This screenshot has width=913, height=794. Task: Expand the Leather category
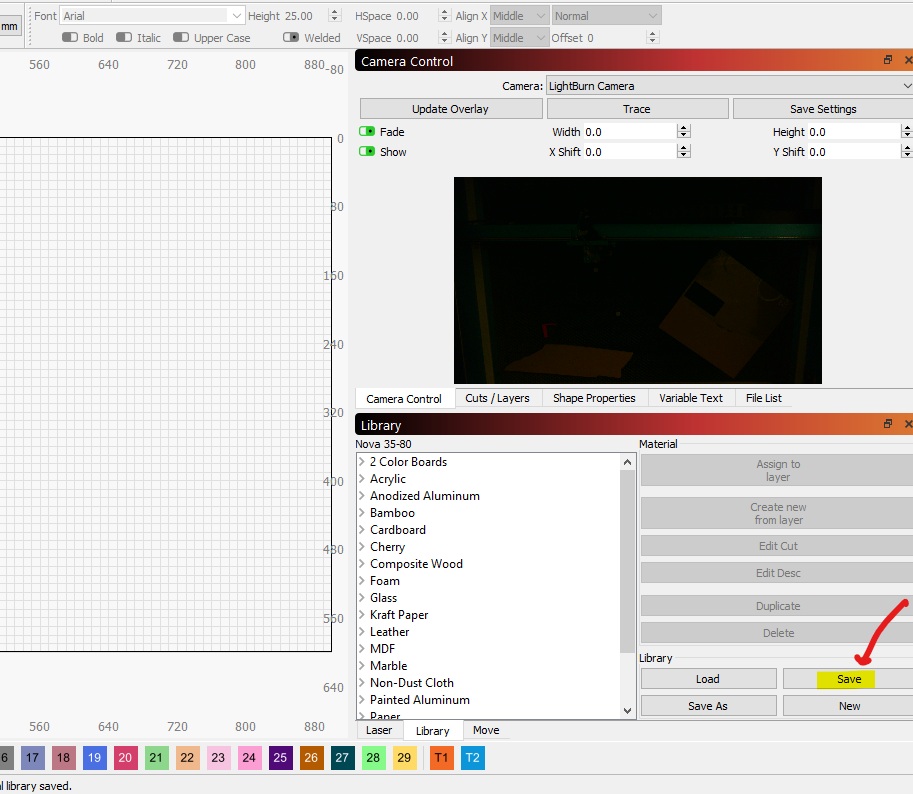(362, 632)
